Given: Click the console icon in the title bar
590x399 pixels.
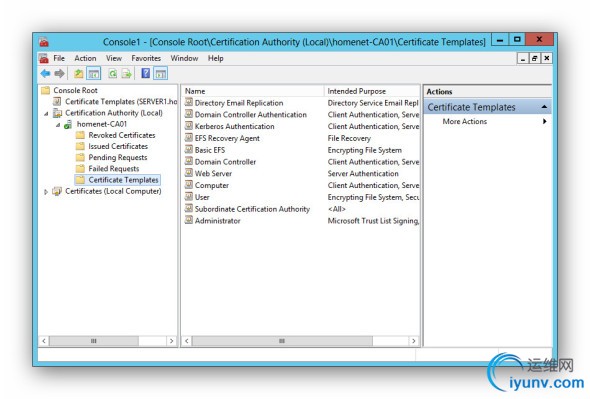Looking at the screenshot, I should 44,41.
